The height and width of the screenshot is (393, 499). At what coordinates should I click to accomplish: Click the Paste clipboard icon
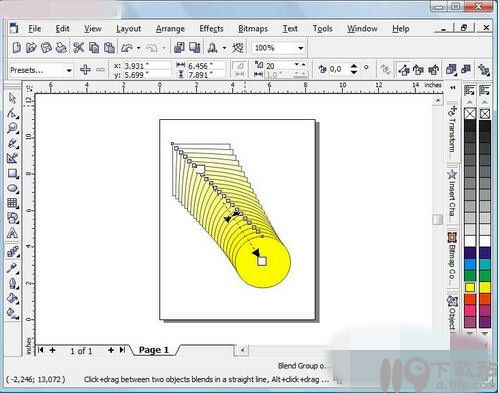[109, 48]
